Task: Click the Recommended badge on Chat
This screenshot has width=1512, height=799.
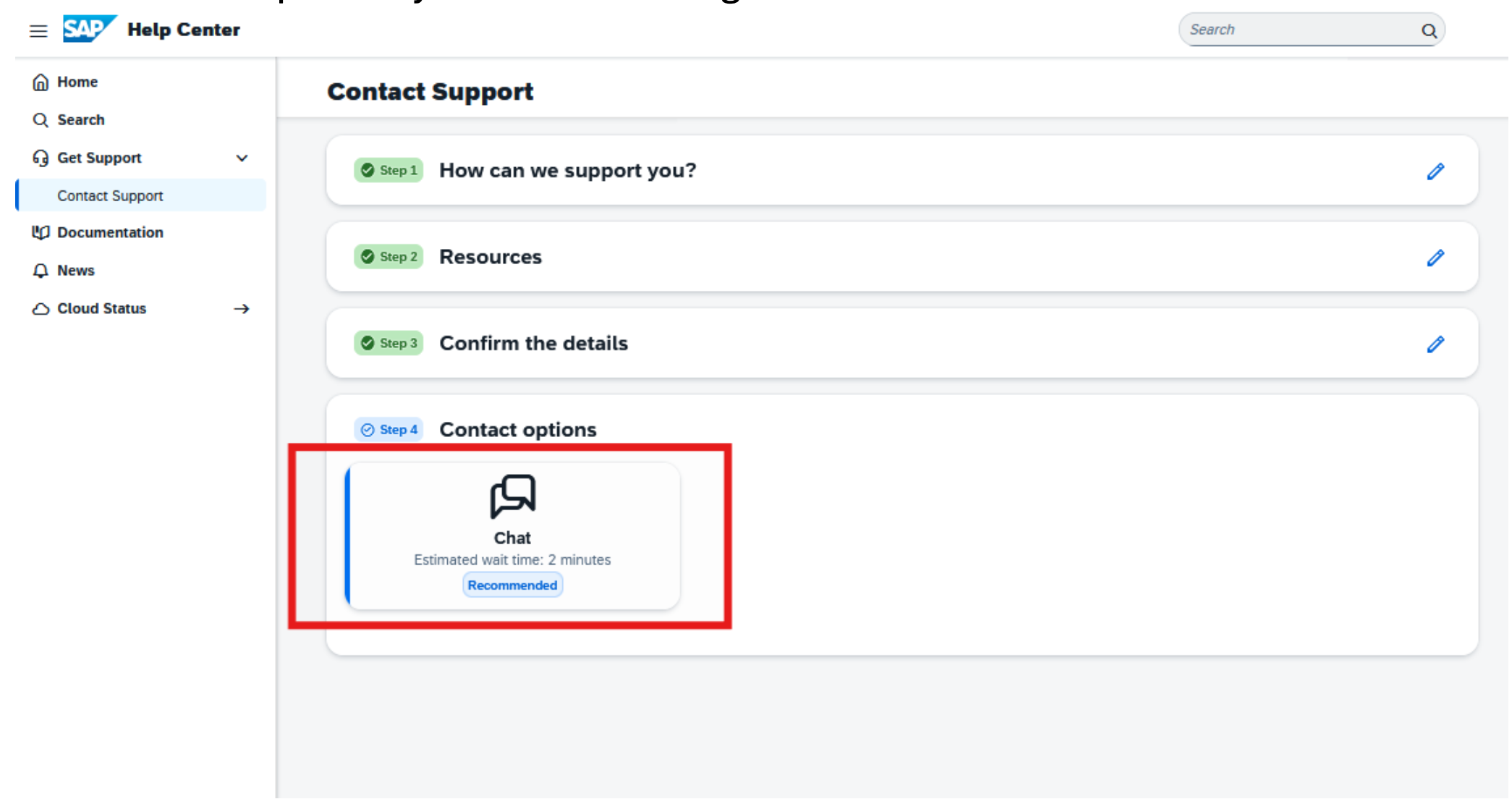Action: [x=512, y=585]
